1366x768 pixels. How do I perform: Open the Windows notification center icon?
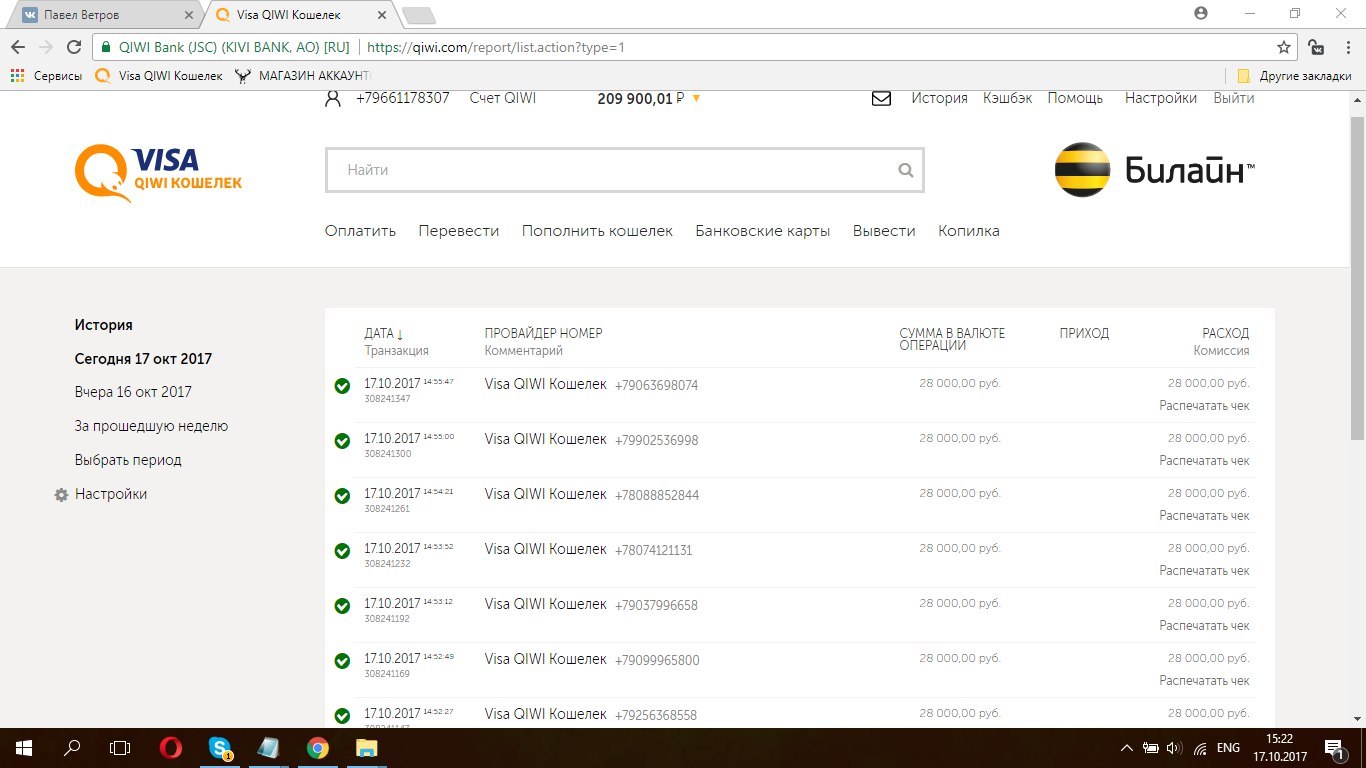[x=1333, y=748]
